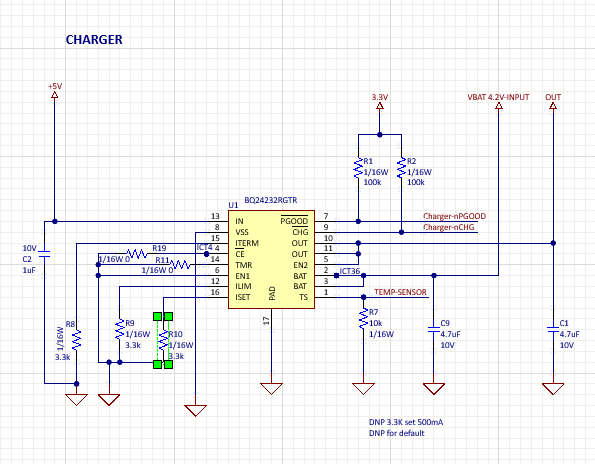Click ground symbol below R7
Image resolution: width=595 pixels, height=464 pixels.
(x=364, y=389)
